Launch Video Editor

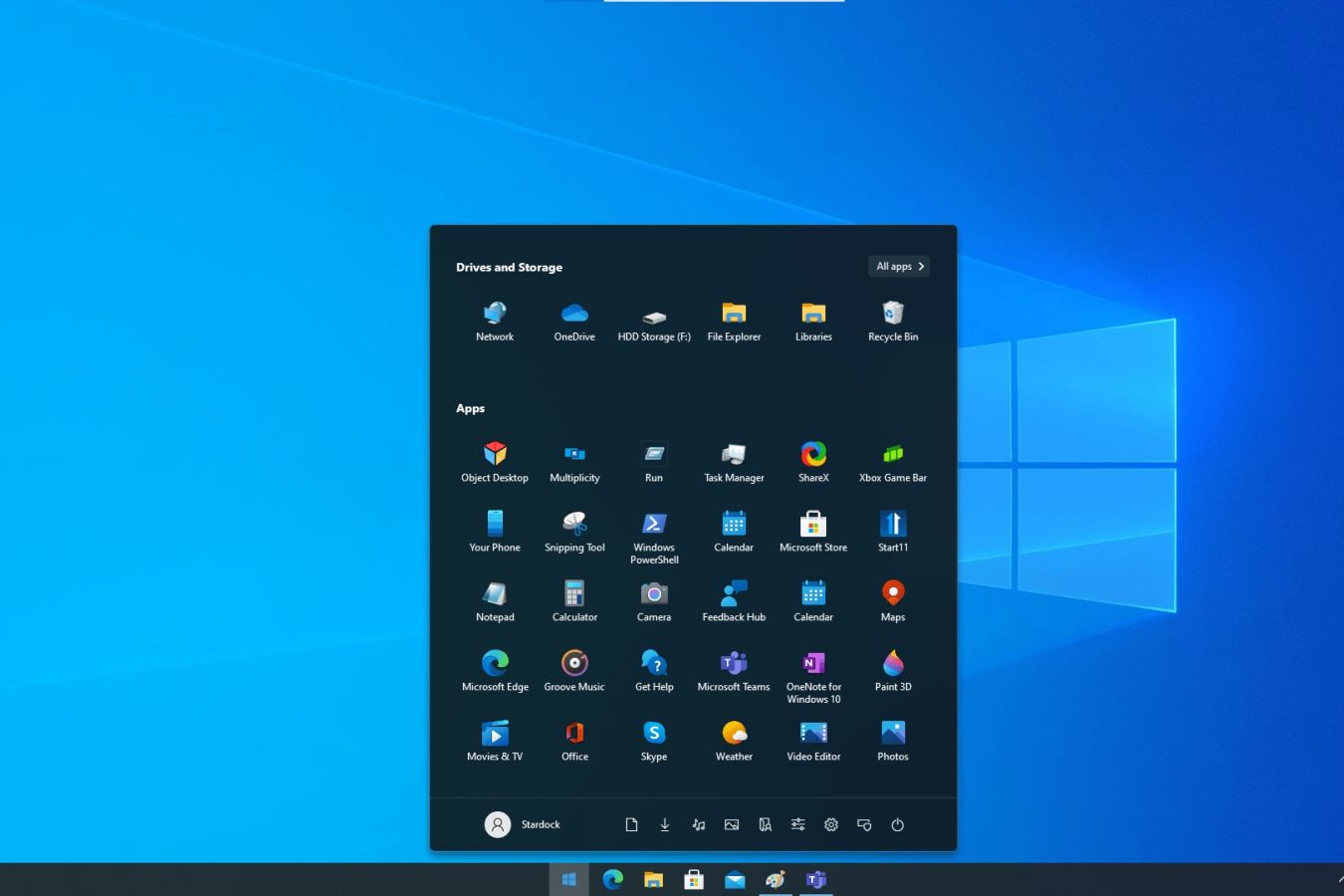tap(813, 742)
